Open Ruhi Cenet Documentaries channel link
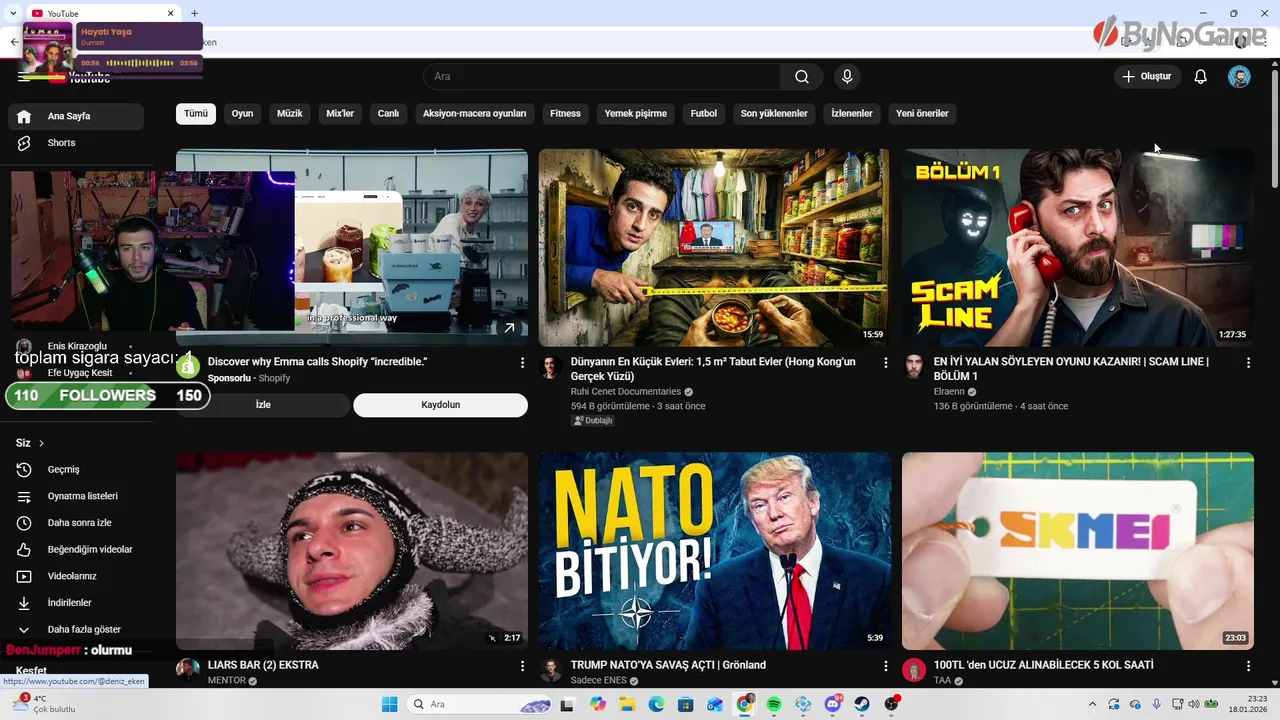Screen dimensions: 1280x720 [626, 392]
